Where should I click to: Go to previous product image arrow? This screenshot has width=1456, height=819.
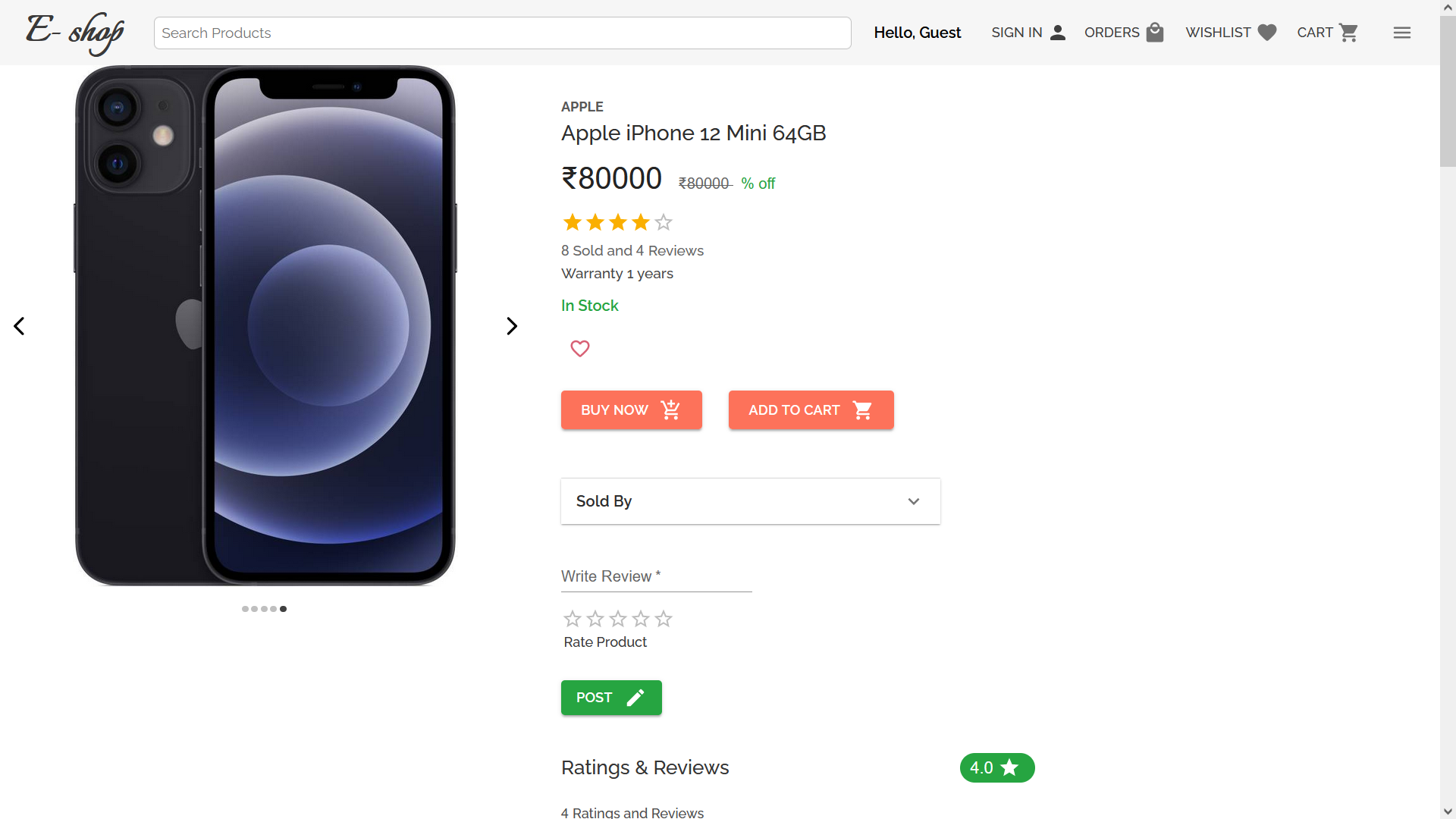pyautogui.click(x=19, y=326)
